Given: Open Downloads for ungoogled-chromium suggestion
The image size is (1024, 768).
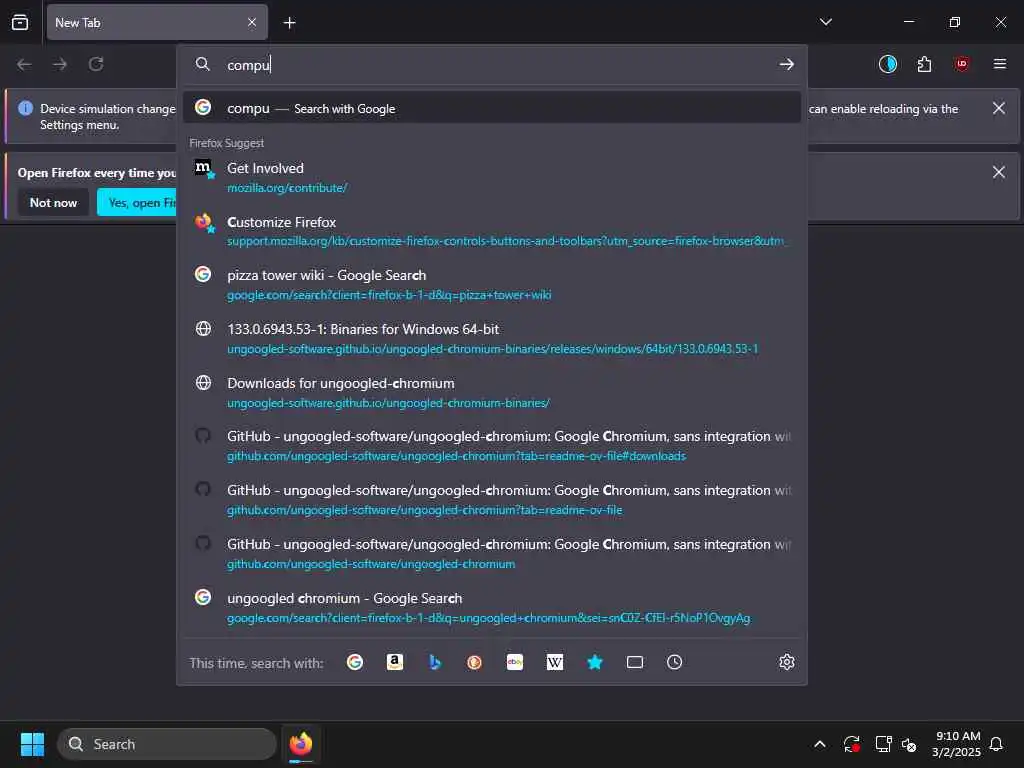Looking at the screenshot, I should (492, 392).
